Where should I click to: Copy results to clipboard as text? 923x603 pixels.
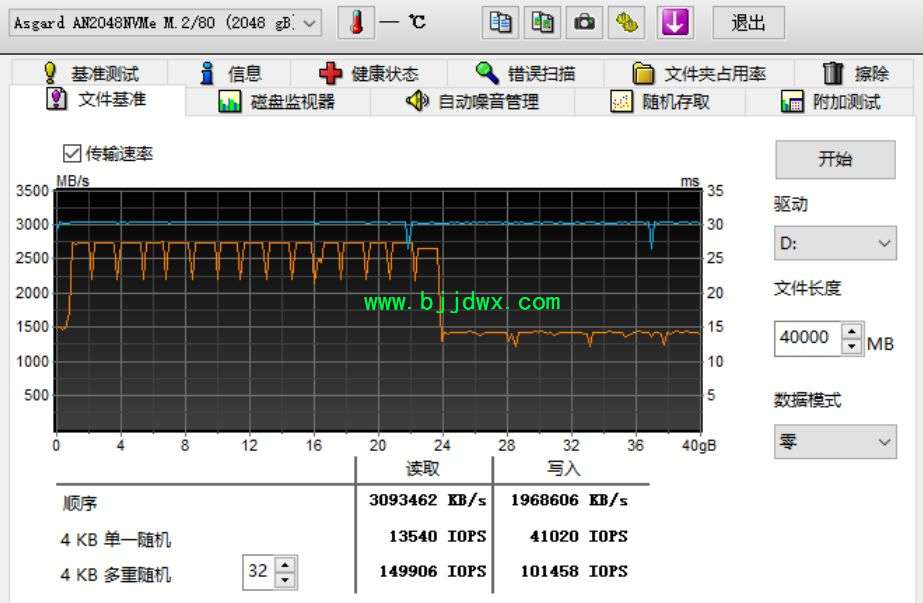[x=500, y=23]
